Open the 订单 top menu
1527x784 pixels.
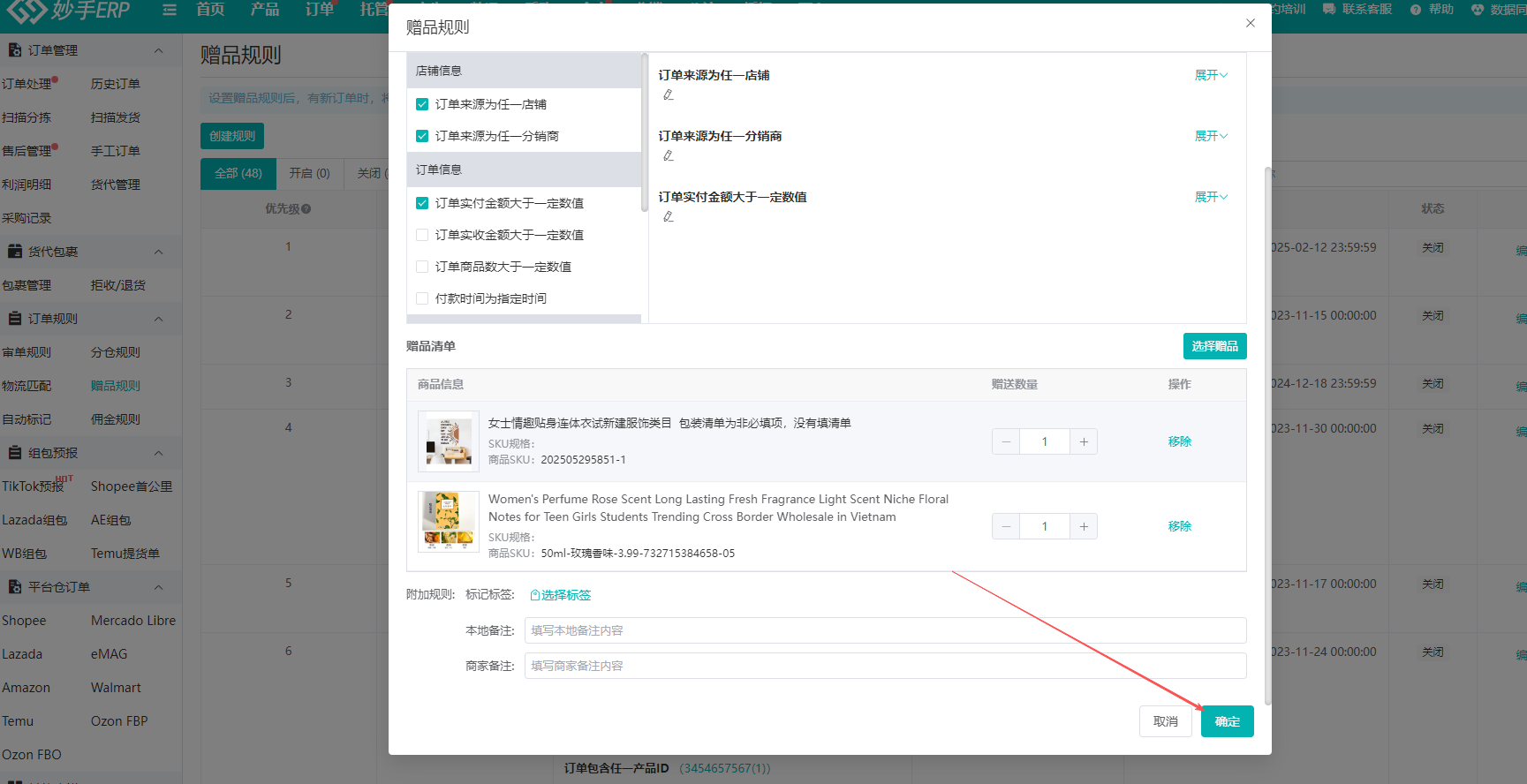tap(320, 9)
